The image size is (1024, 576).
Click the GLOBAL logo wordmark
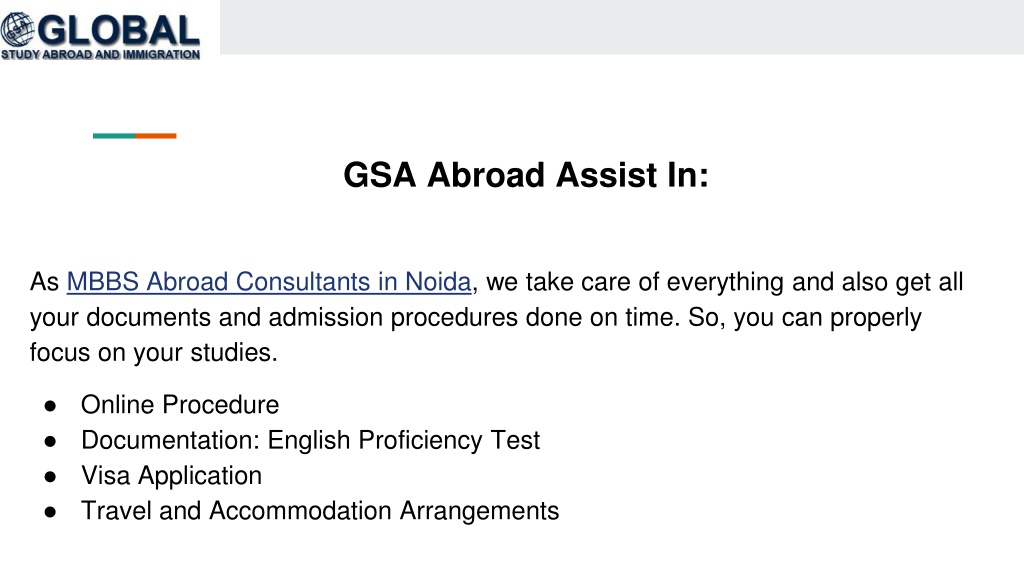(118, 30)
